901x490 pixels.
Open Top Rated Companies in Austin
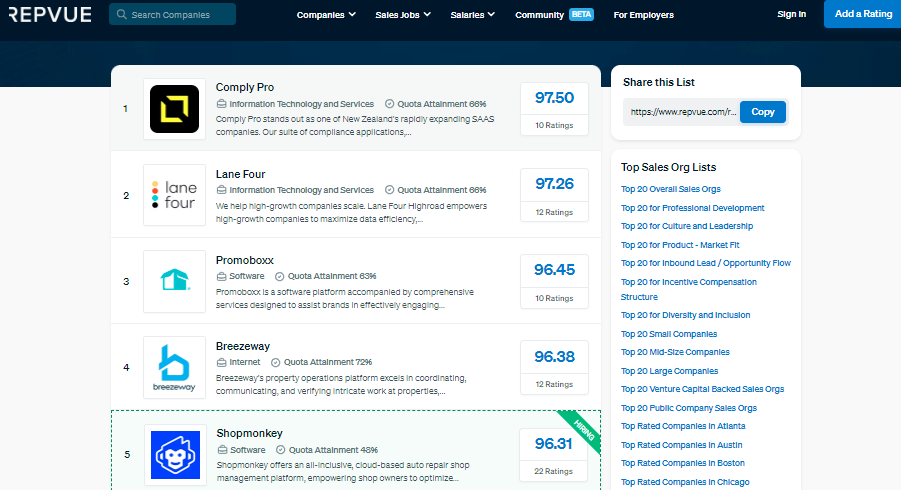681,445
